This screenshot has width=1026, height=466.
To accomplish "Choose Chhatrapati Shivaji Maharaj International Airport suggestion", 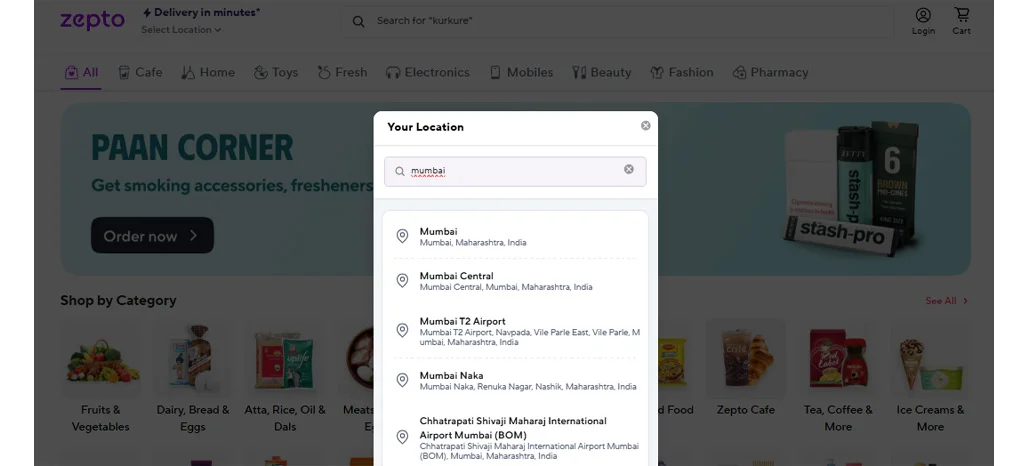I will pyautogui.click(x=516, y=437).
